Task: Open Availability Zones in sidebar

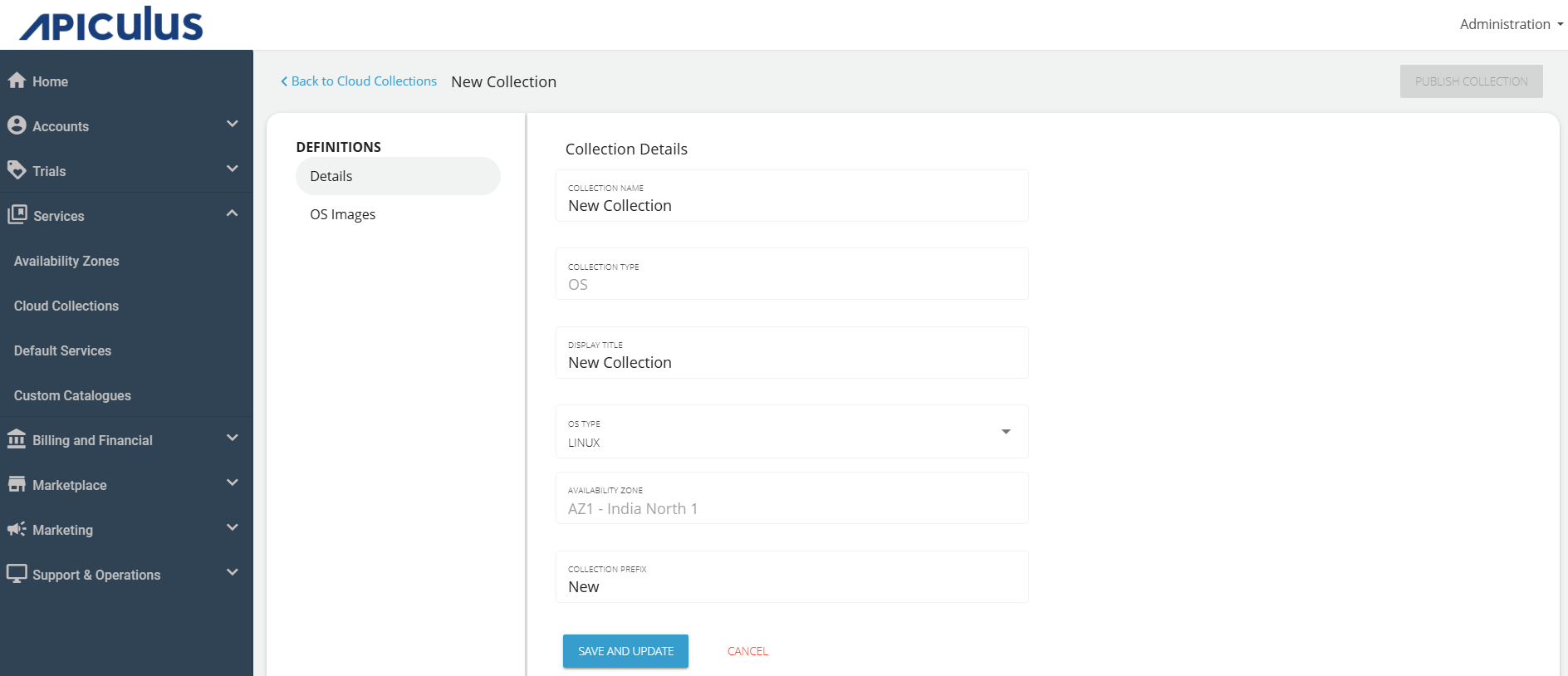Action: pos(66,261)
